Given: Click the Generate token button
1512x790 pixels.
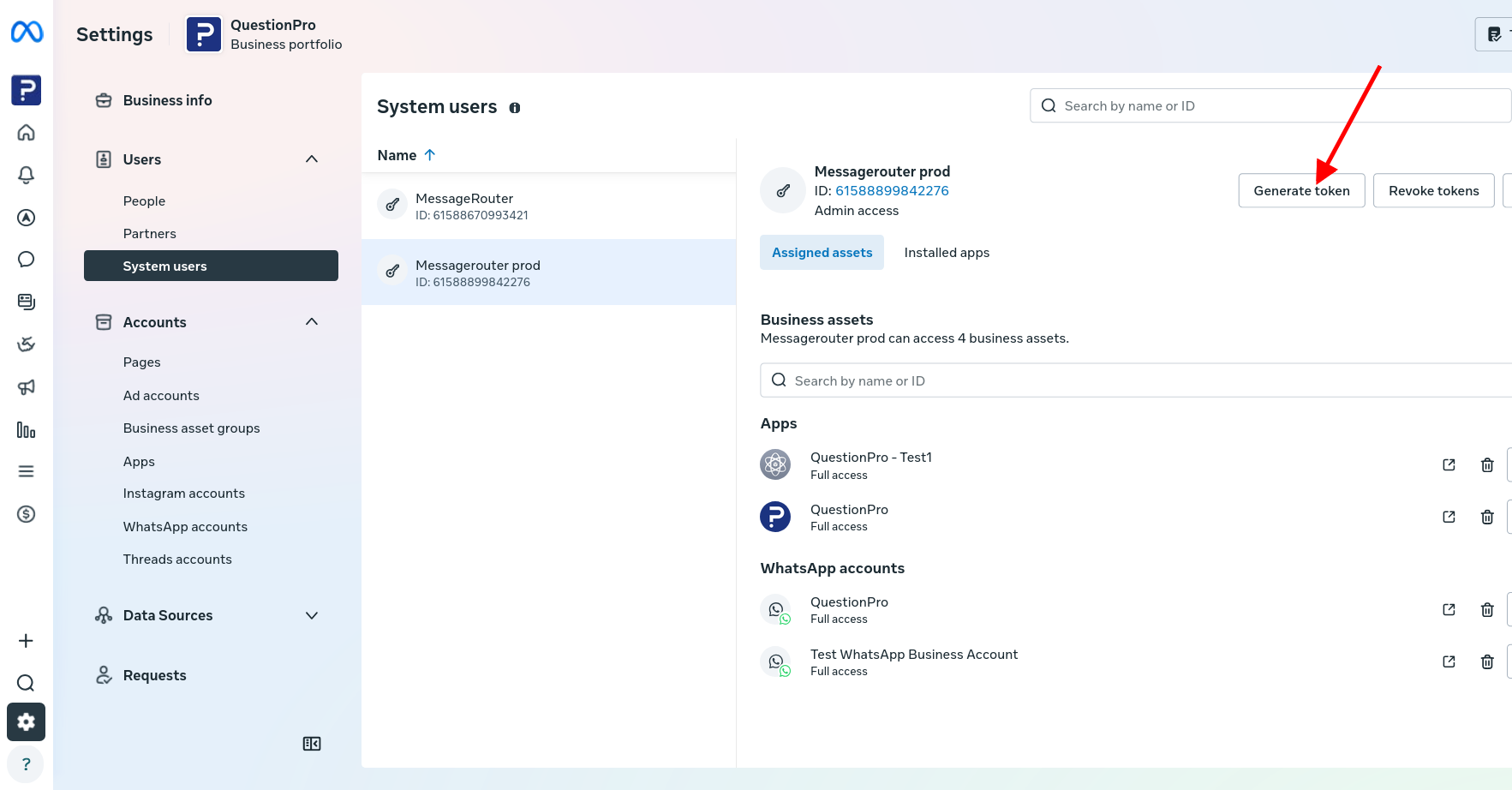Looking at the screenshot, I should [1301, 191].
